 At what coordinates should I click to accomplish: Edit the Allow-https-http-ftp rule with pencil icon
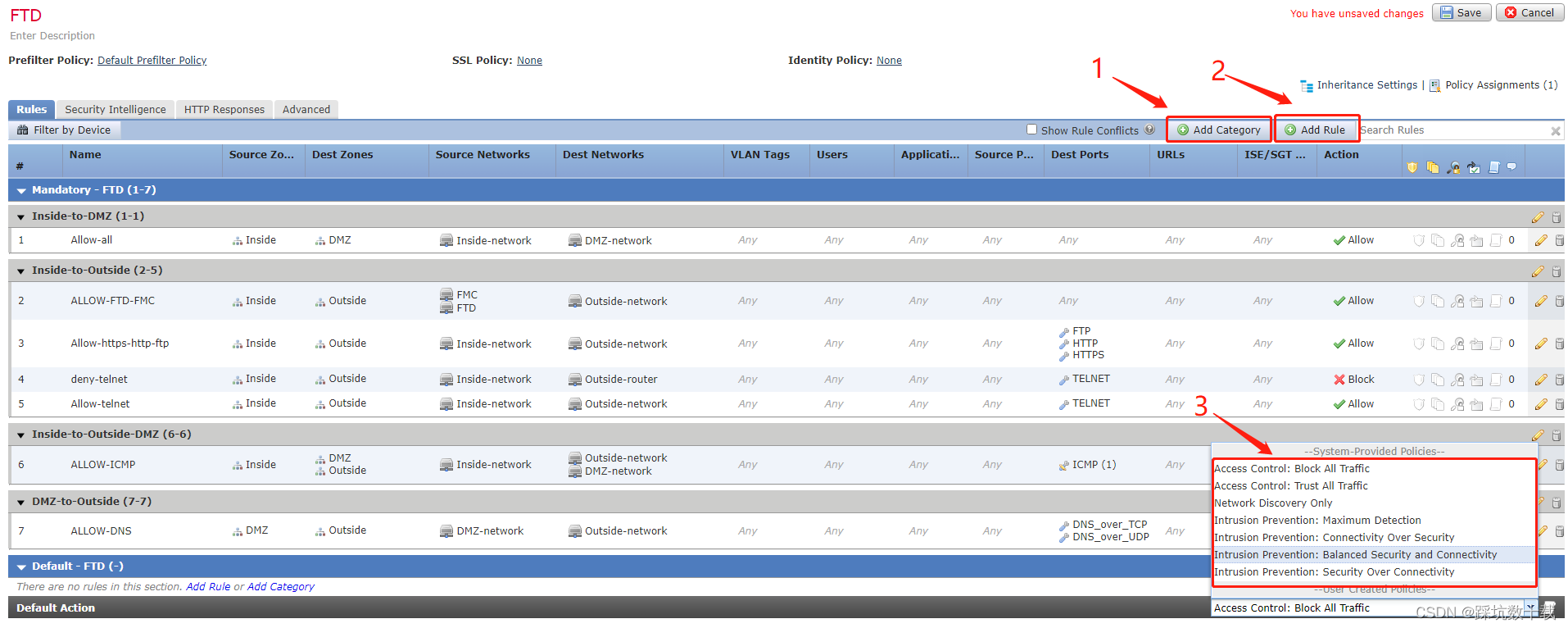[1541, 344]
